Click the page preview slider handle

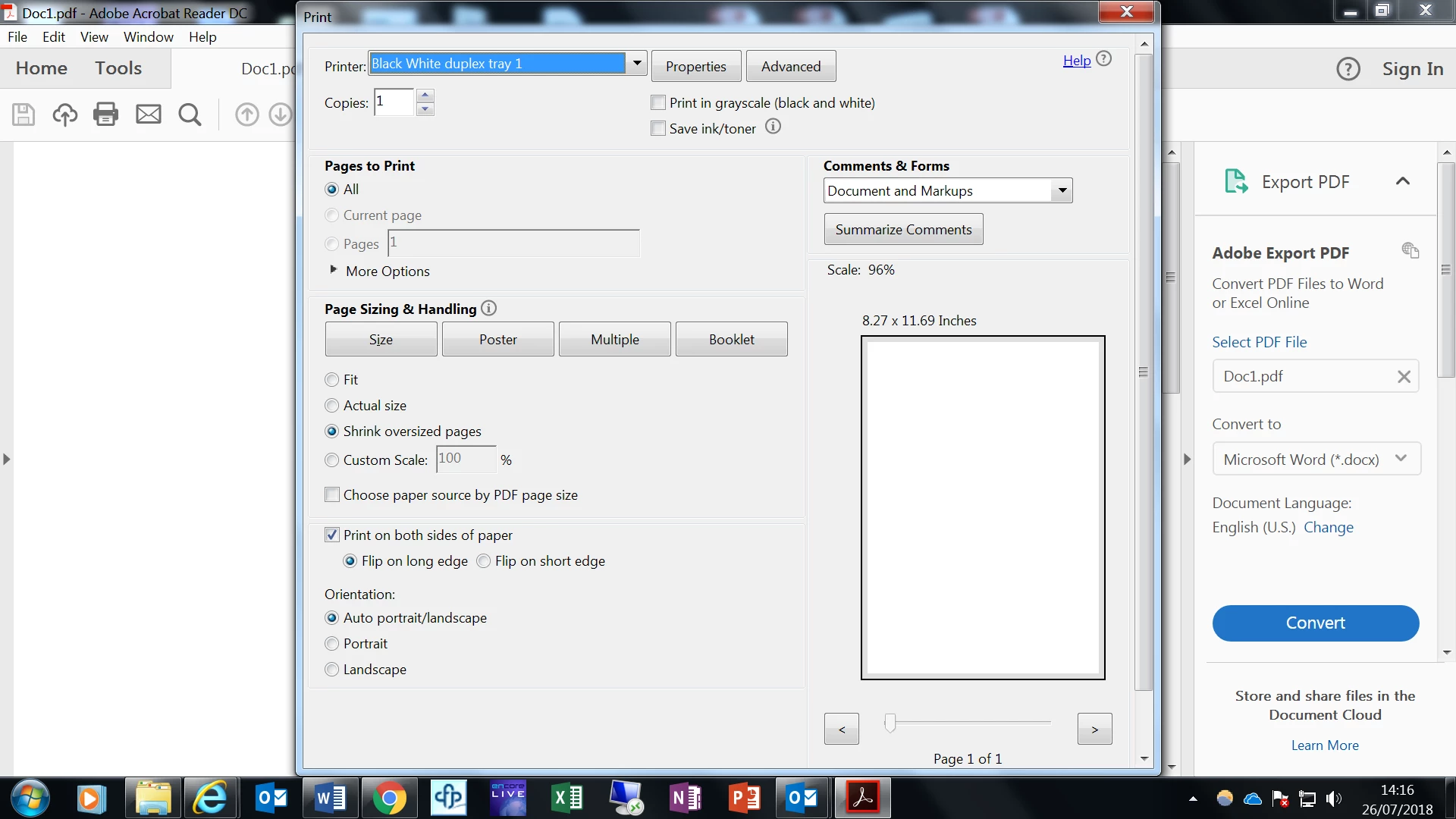pos(890,723)
